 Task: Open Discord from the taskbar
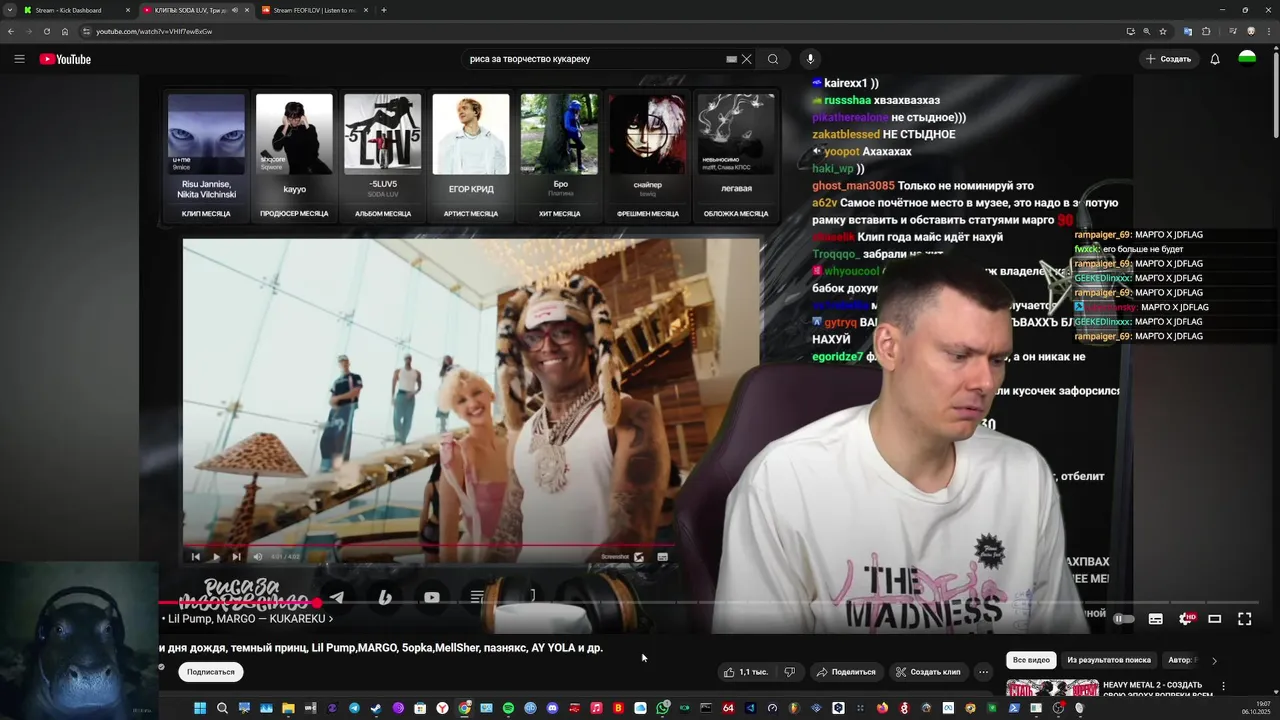point(552,708)
